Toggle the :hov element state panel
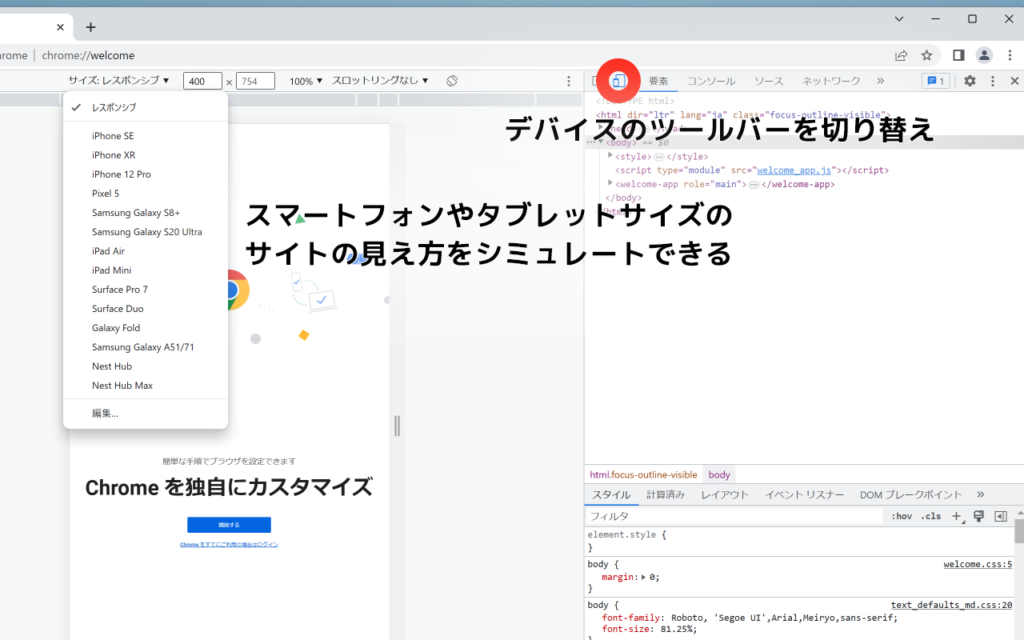This screenshot has width=1024, height=640. coord(901,516)
